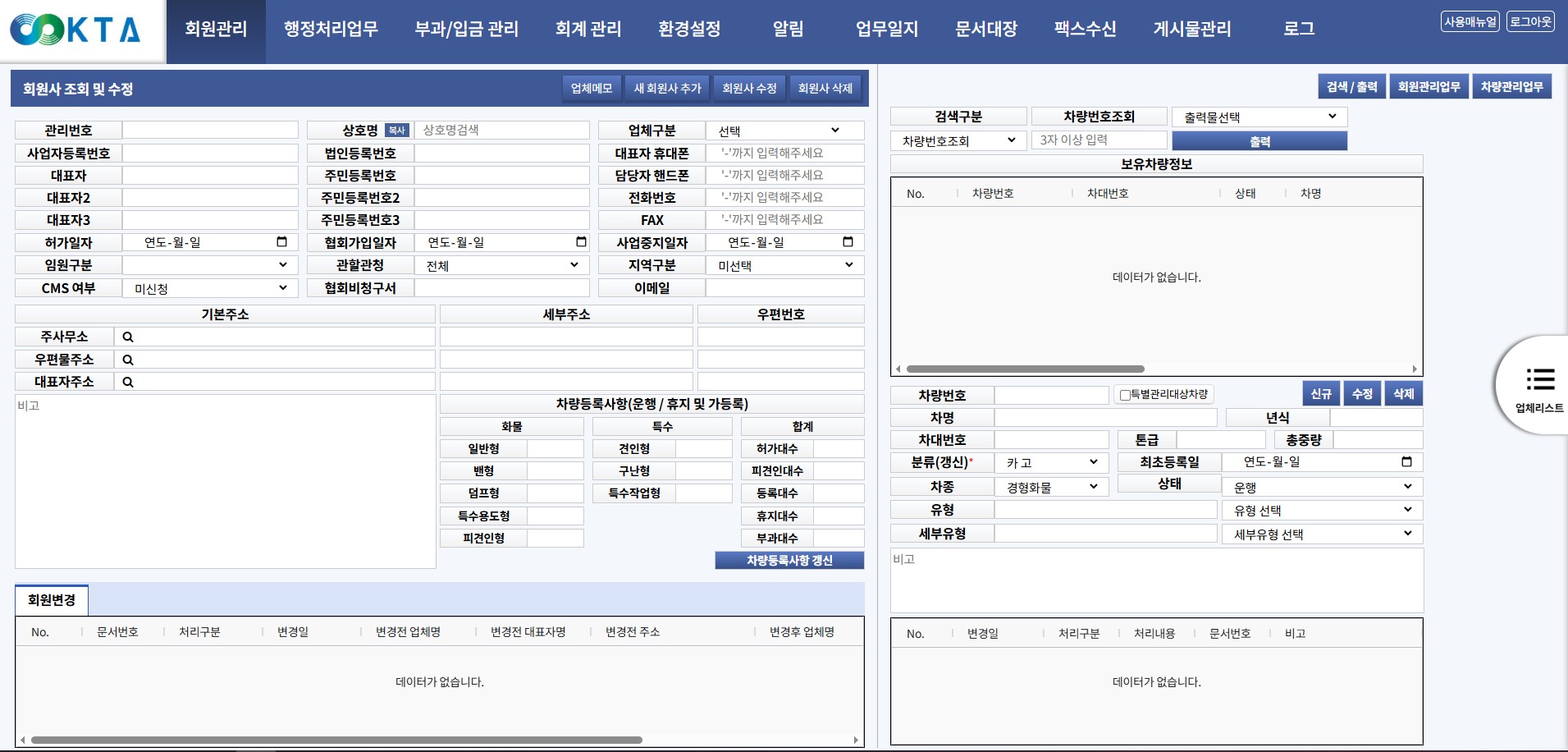Image resolution: width=1568 pixels, height=752 pixels.
Task: Check the 특별관리대상차량 checkbox
Action: coord(1125,395)
